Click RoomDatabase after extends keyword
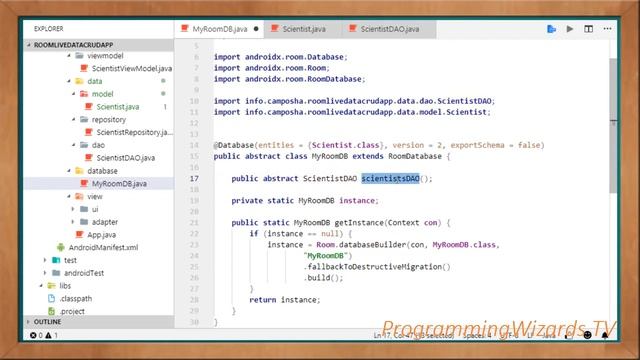Screen dimensions: 640x360 [x=415, y=156]
